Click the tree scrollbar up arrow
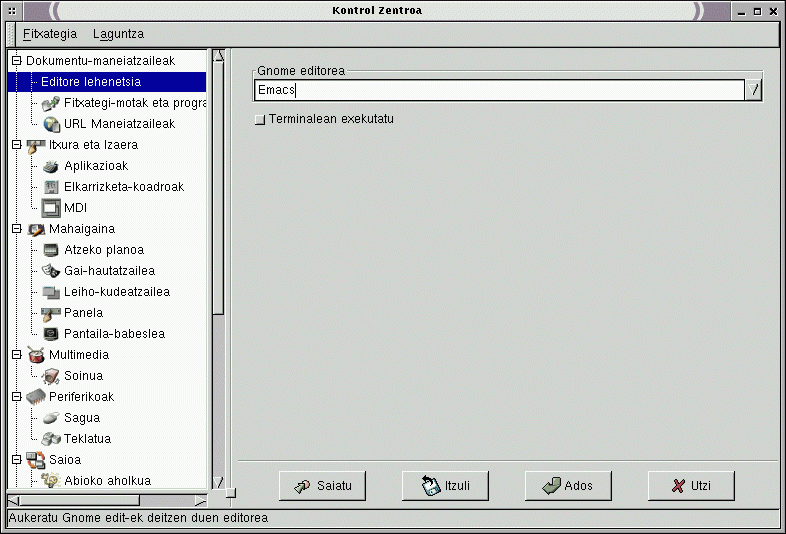786x534 pixels. (x=219, y=56)
